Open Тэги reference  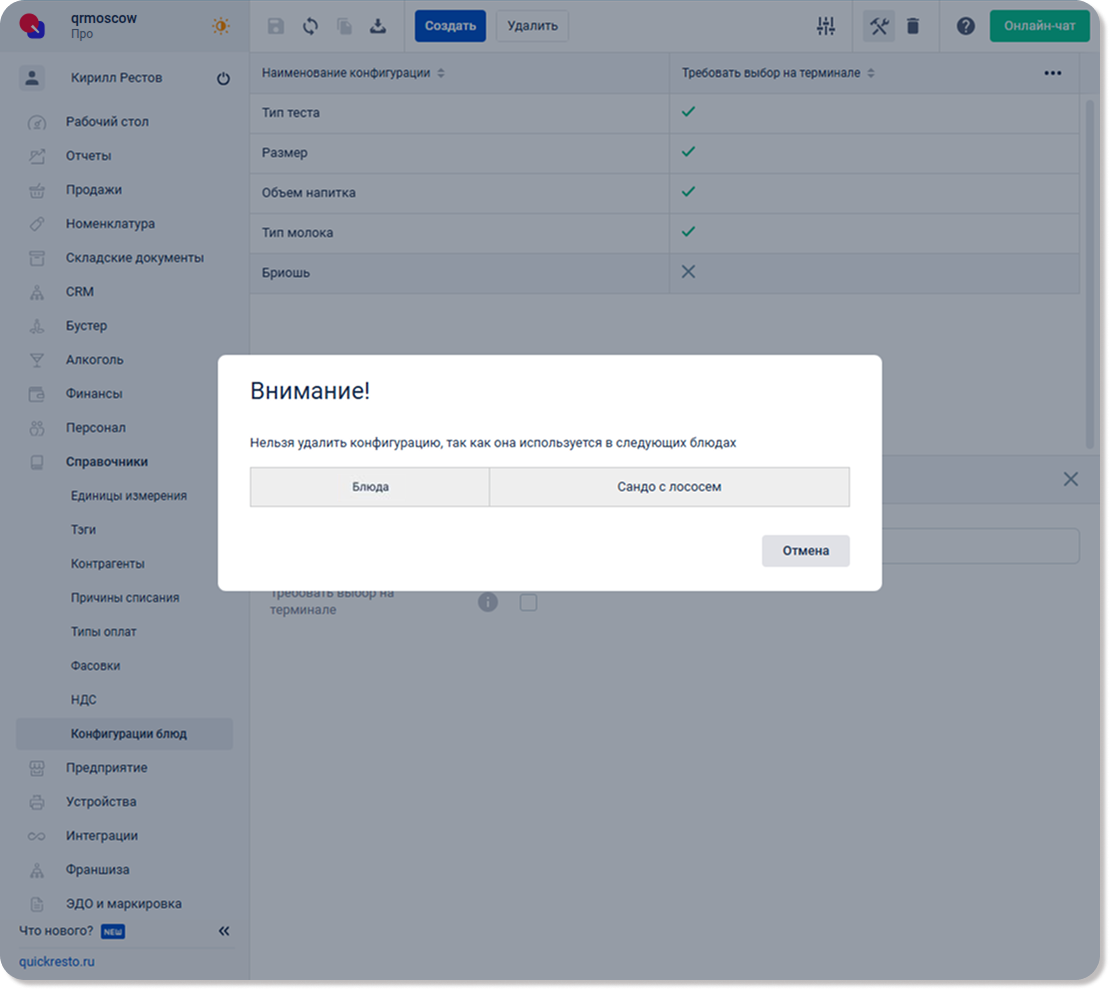pyautogui.click(x=83, y=530)
